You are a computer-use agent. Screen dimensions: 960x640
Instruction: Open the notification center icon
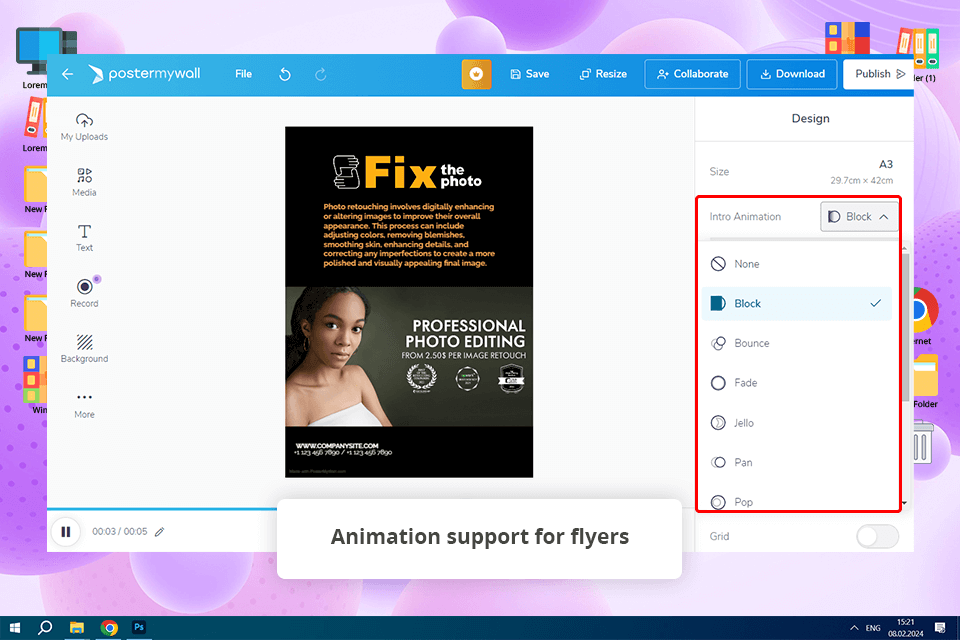[940, 628]
